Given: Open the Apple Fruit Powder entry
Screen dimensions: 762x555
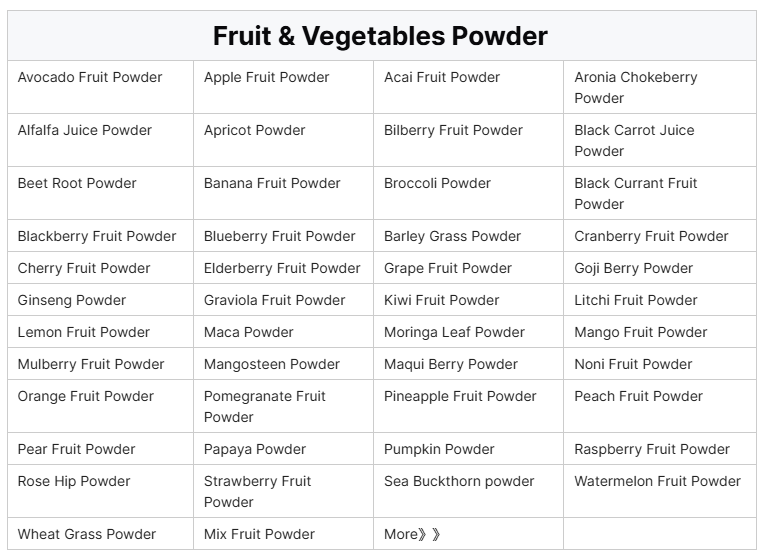Looking at the screenshot, I should [266, 77].
